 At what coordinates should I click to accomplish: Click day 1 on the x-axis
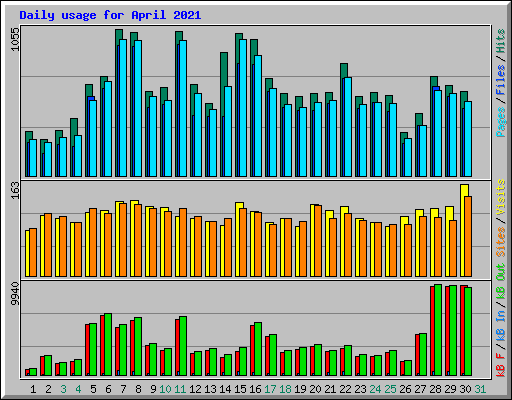point(33,389)
